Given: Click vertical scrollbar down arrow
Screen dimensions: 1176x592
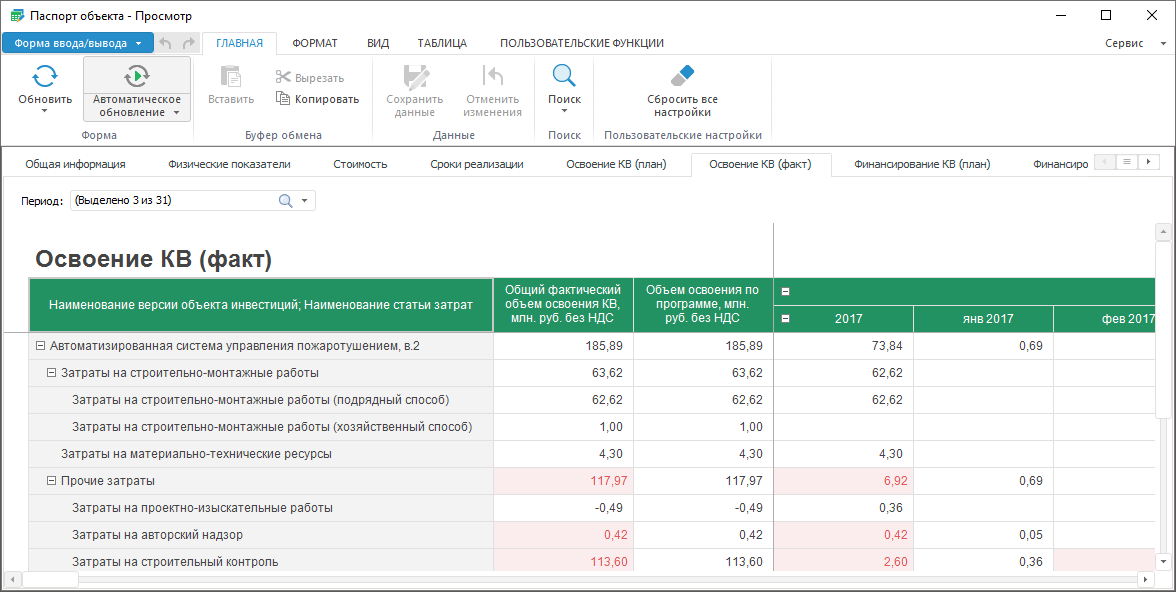Looking at the screenshot, I should point(1163,560).
